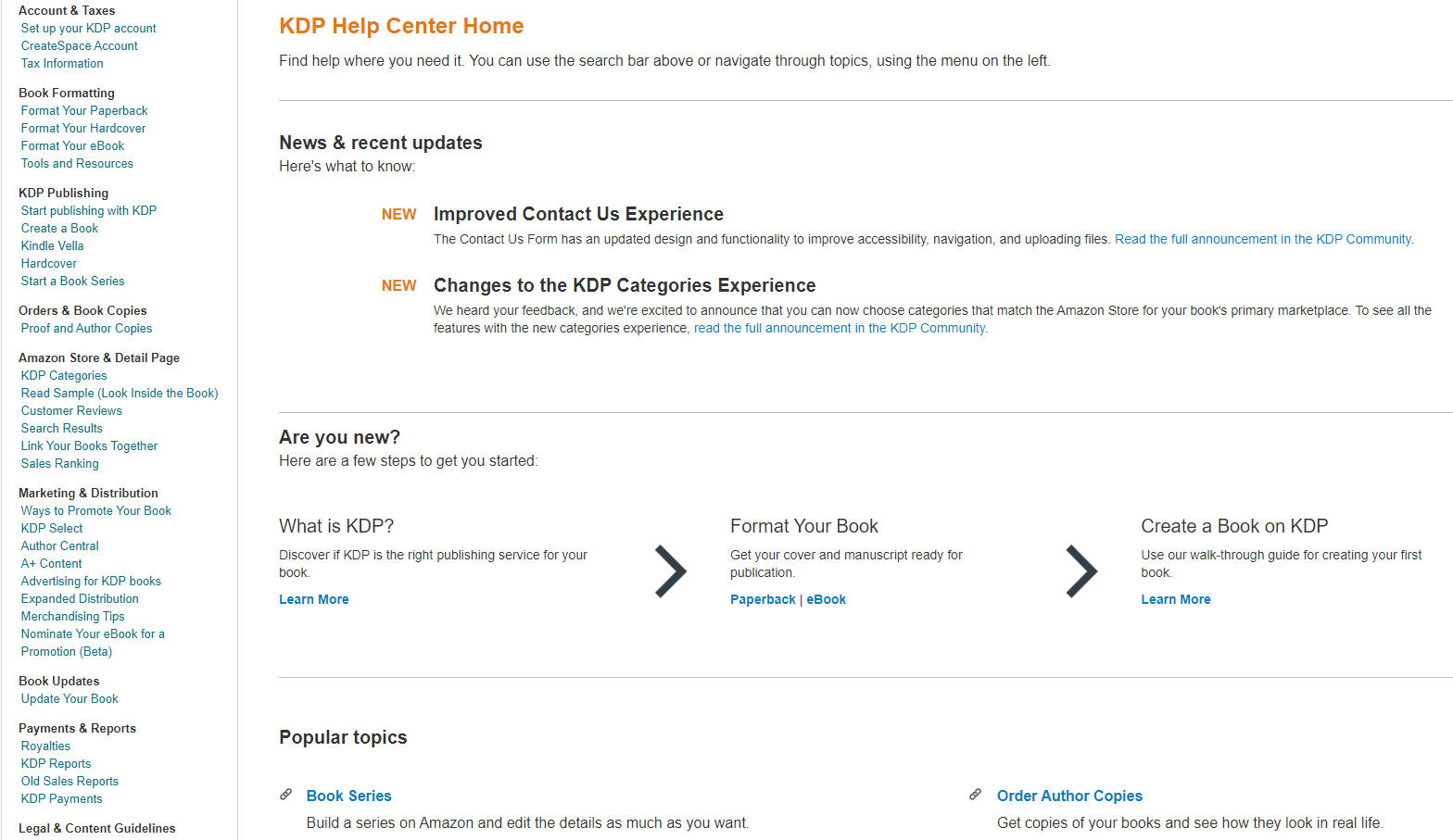Open the Book Series popular topic

click(x=348, y=796)
